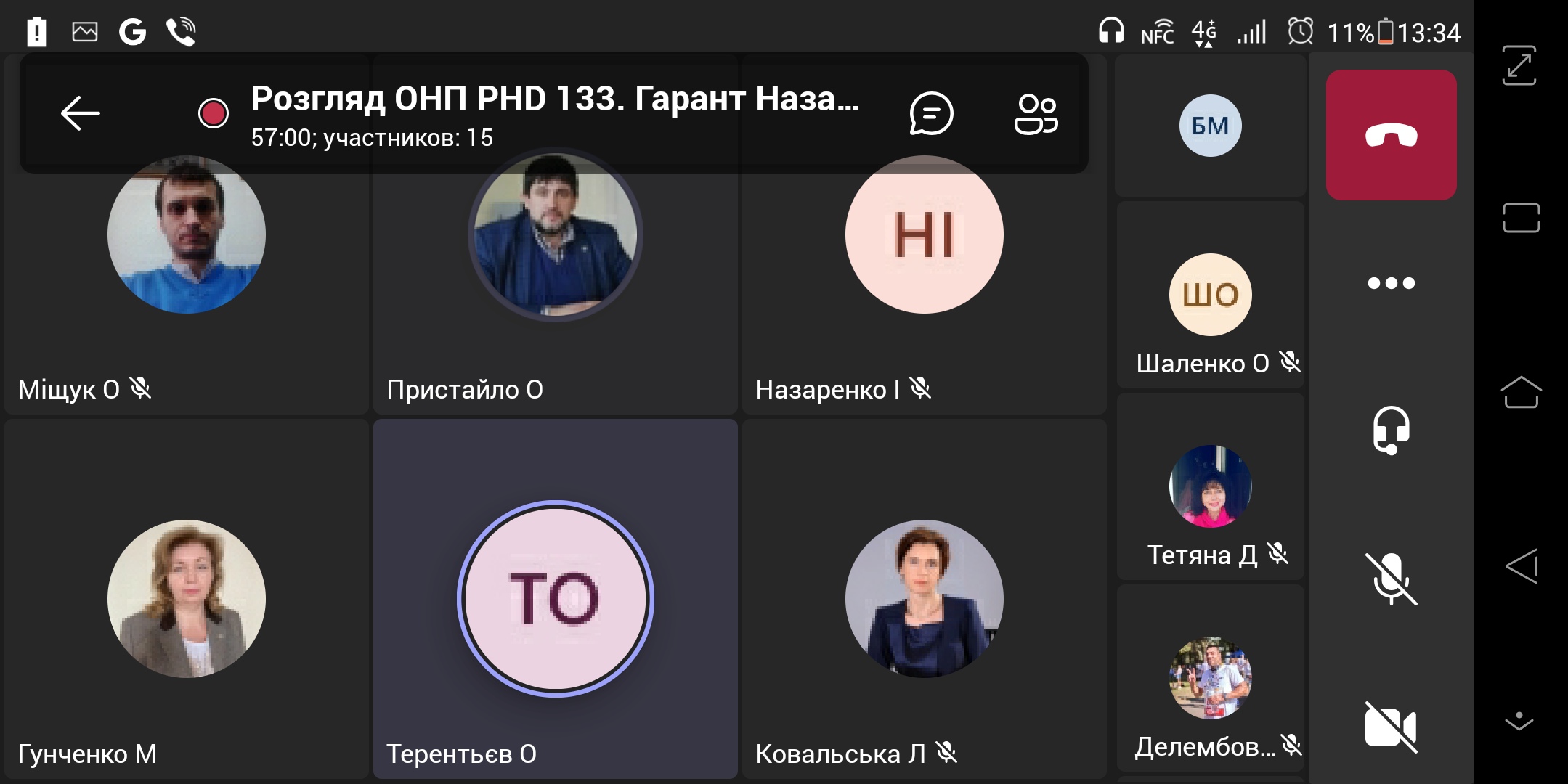Open the audio device headset icon

(1391, 430)
